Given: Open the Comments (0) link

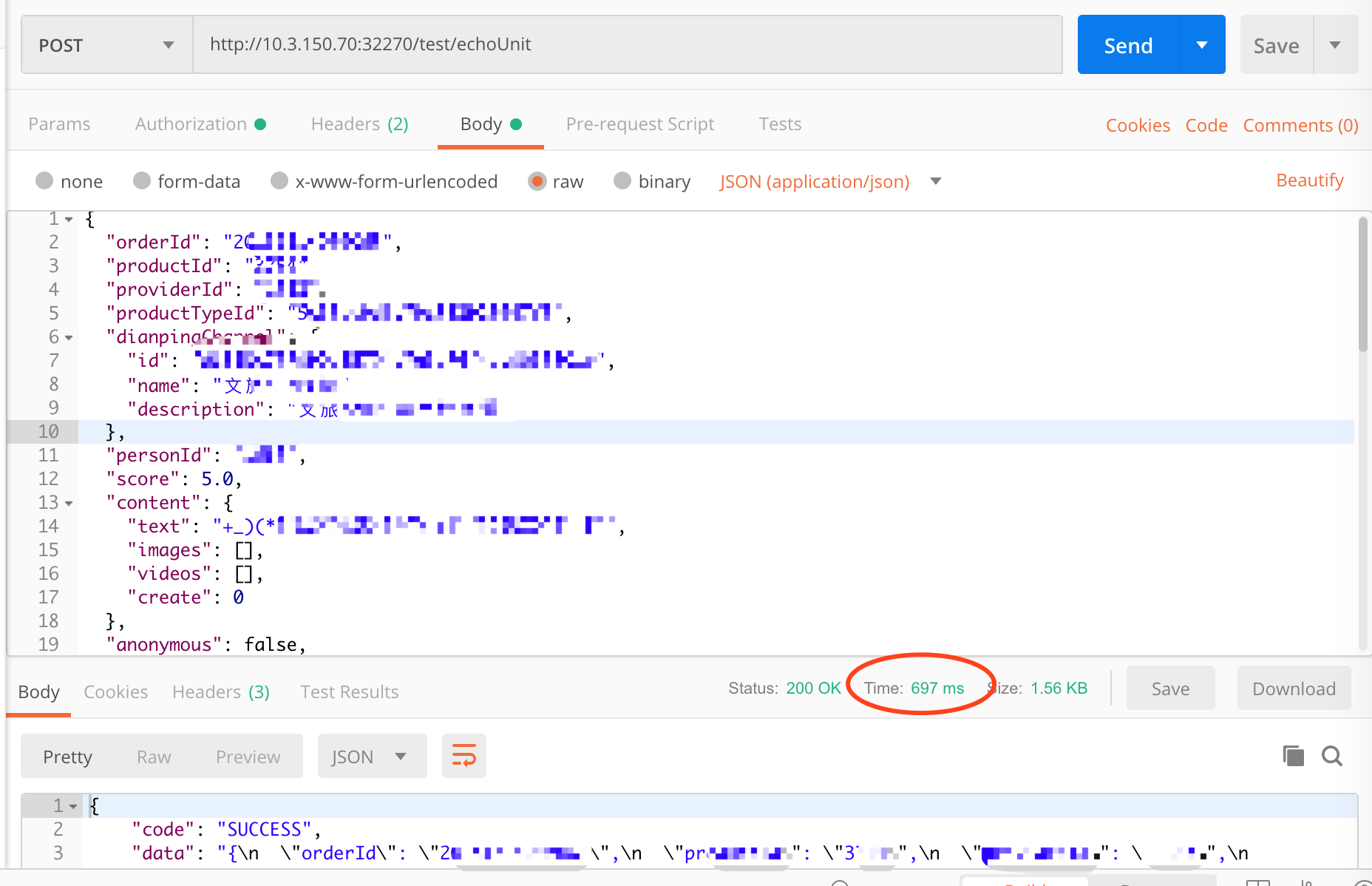Looking at the screenshot, I should [x=1300, y=125].
